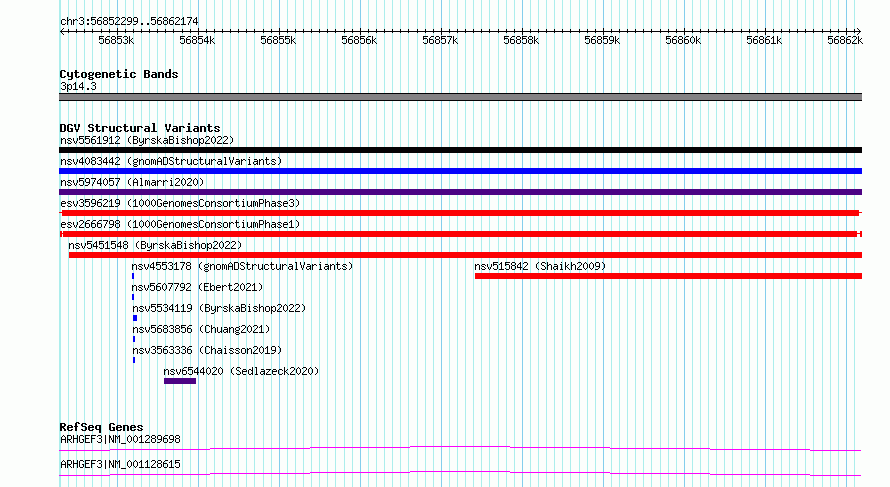
Task: Click the 56855k ruler tick label
Action: (x=278, y=40)
